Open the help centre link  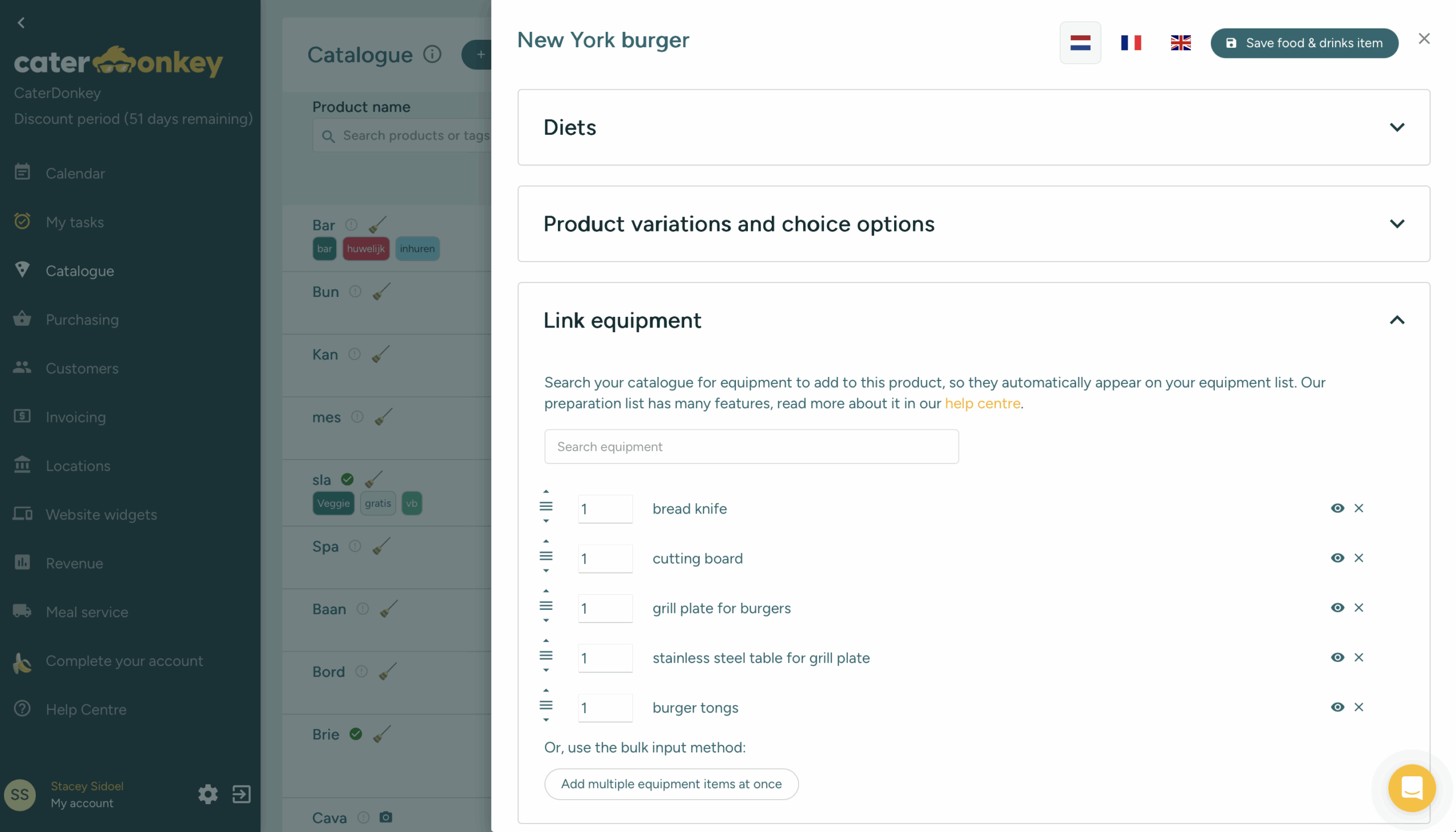pyautogui.click(x=982, y=403)
